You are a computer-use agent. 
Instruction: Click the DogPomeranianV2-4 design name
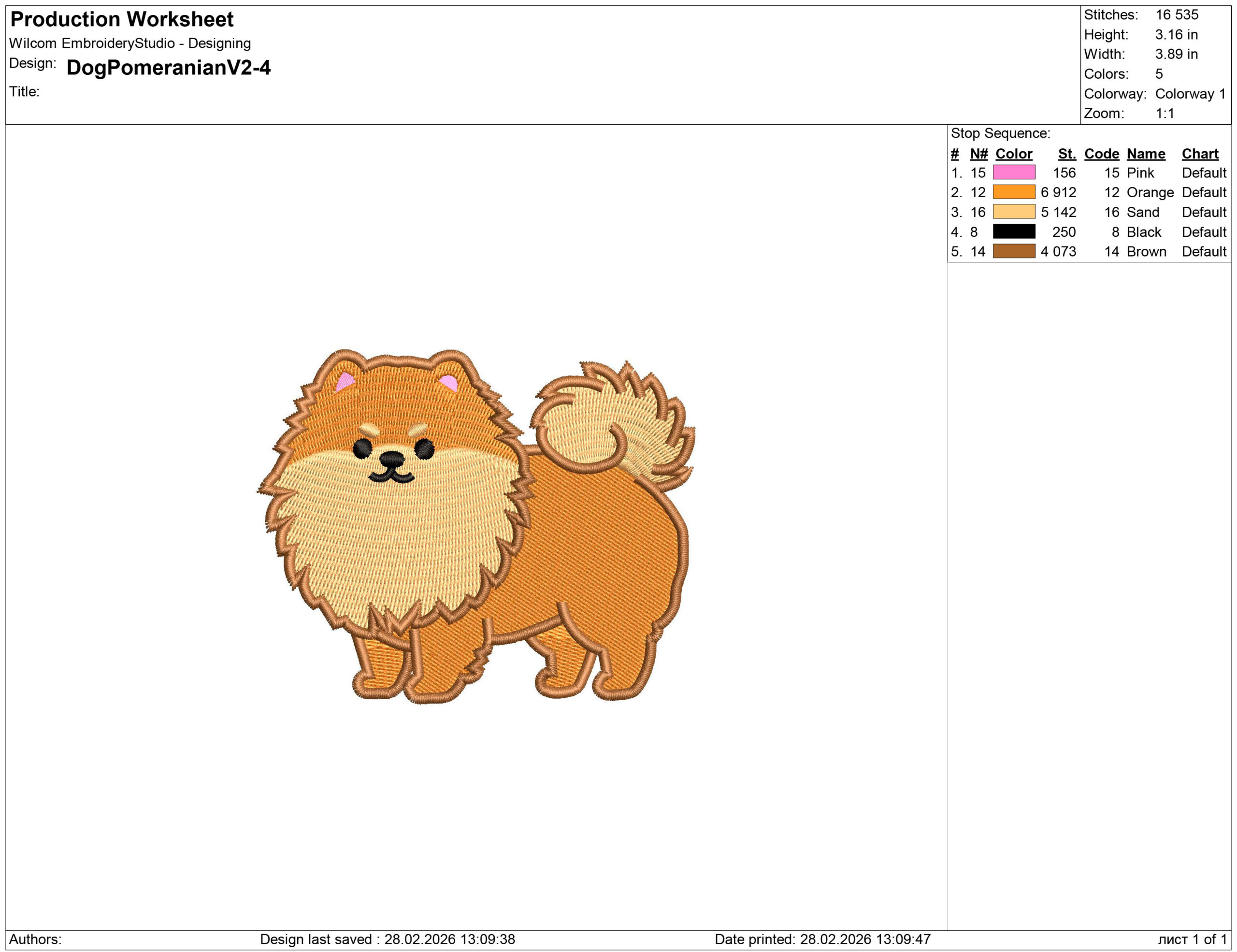pos(168,68)
